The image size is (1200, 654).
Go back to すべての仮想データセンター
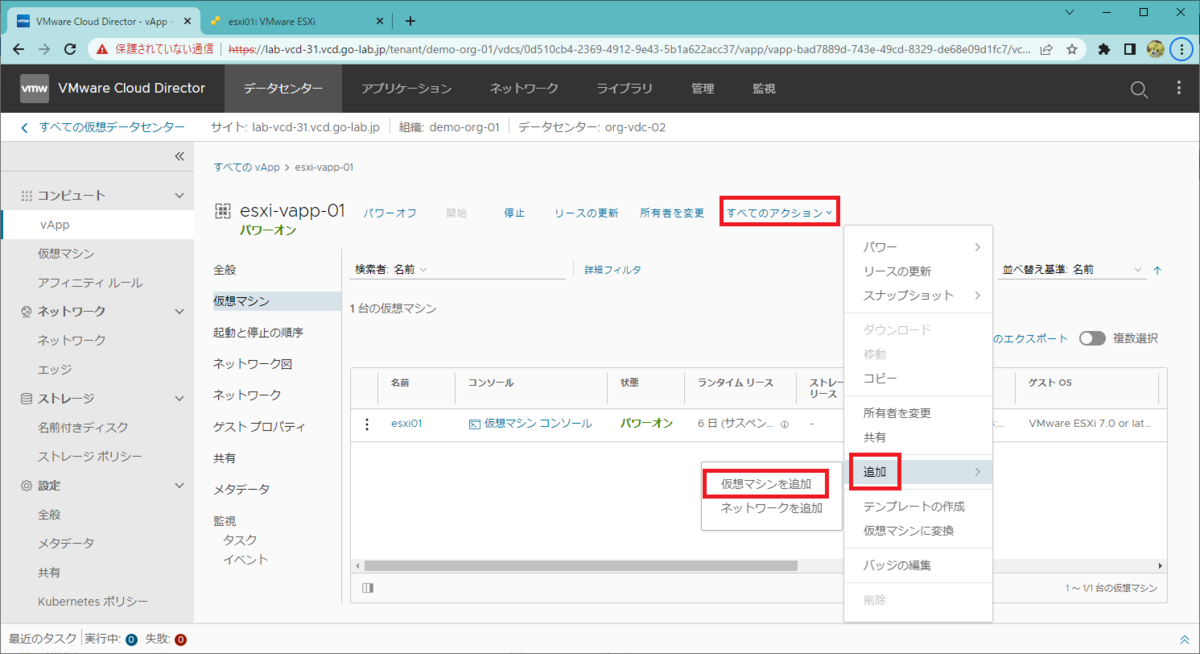pos(103,127)
